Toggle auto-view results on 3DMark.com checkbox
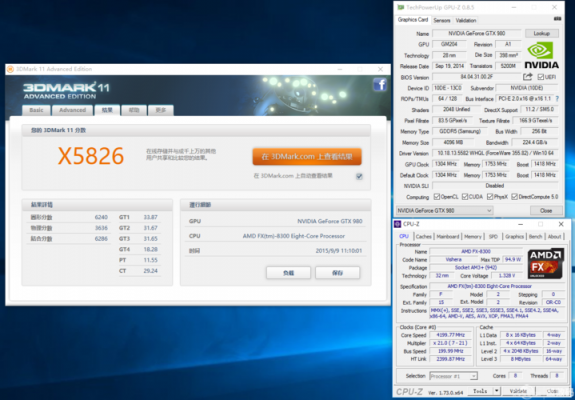Viewport: 575px width, 400px height. tap(359, 176)
